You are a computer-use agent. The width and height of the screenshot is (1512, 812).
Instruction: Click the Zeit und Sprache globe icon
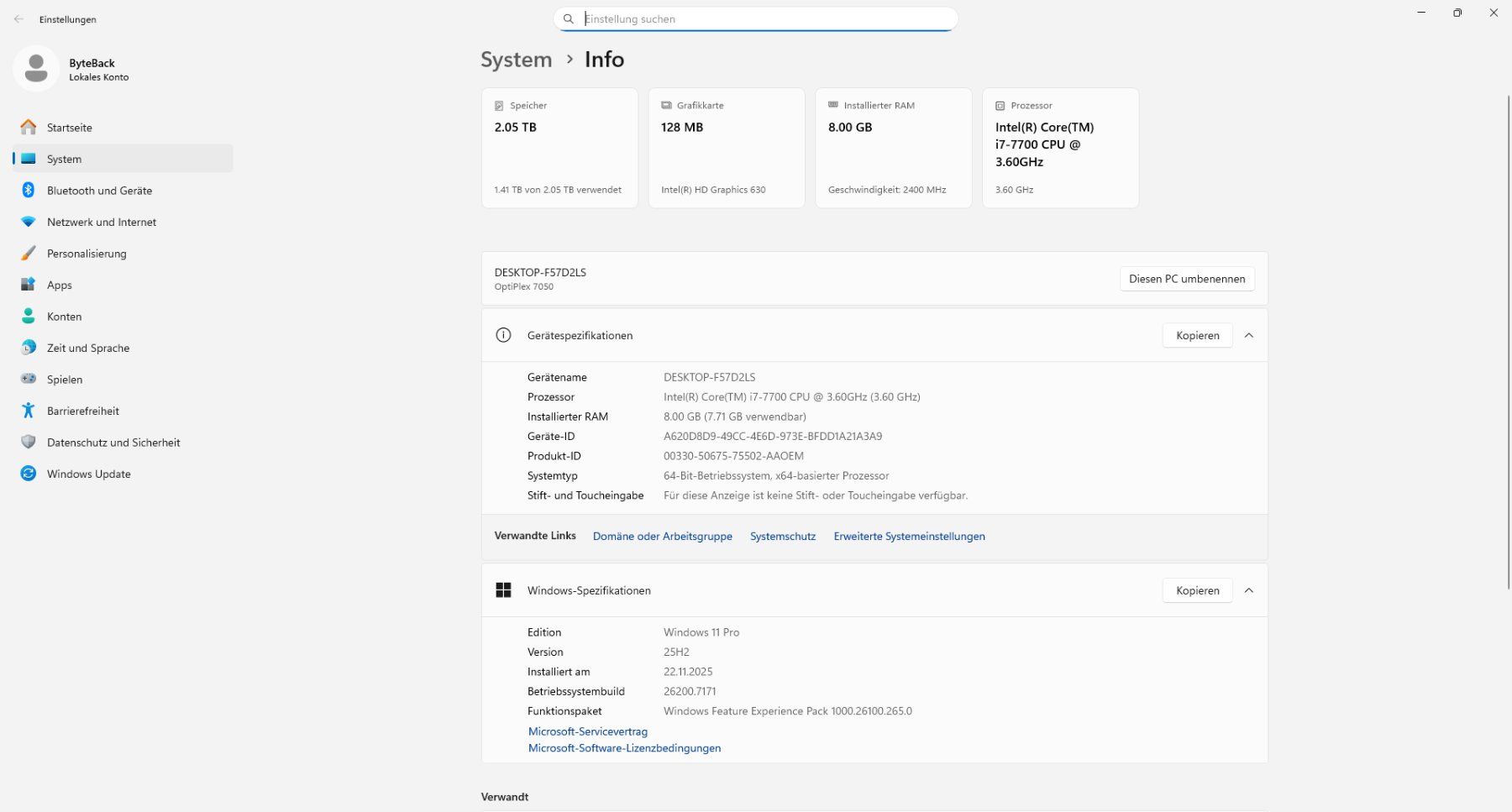(29, 348)
